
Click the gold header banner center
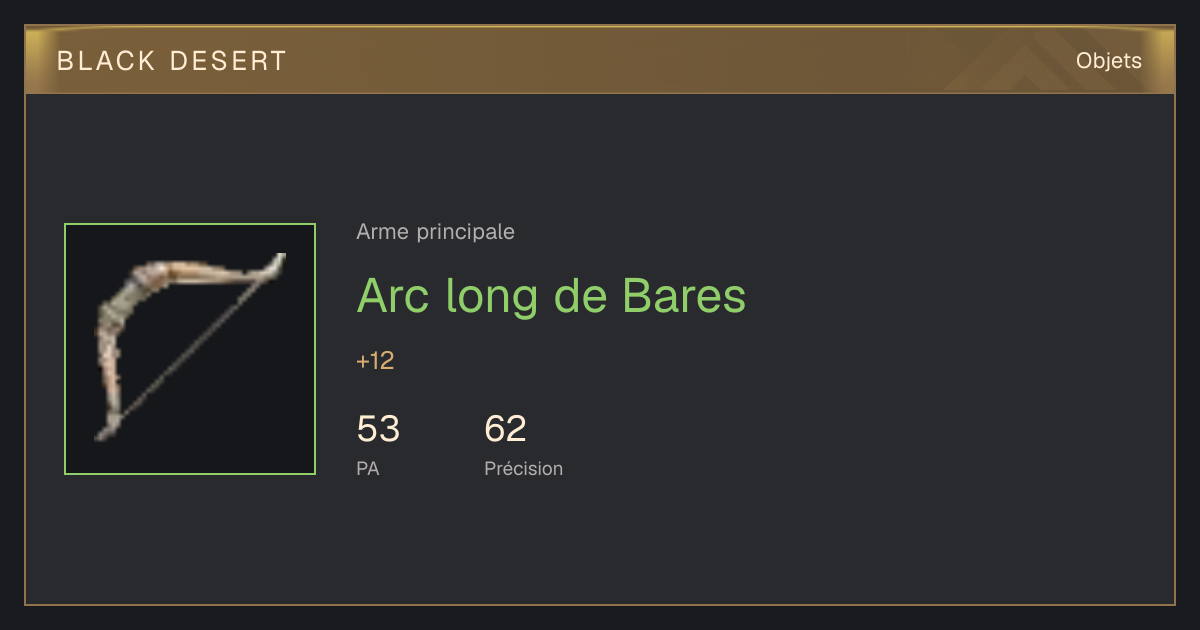[x=600, y=60]
